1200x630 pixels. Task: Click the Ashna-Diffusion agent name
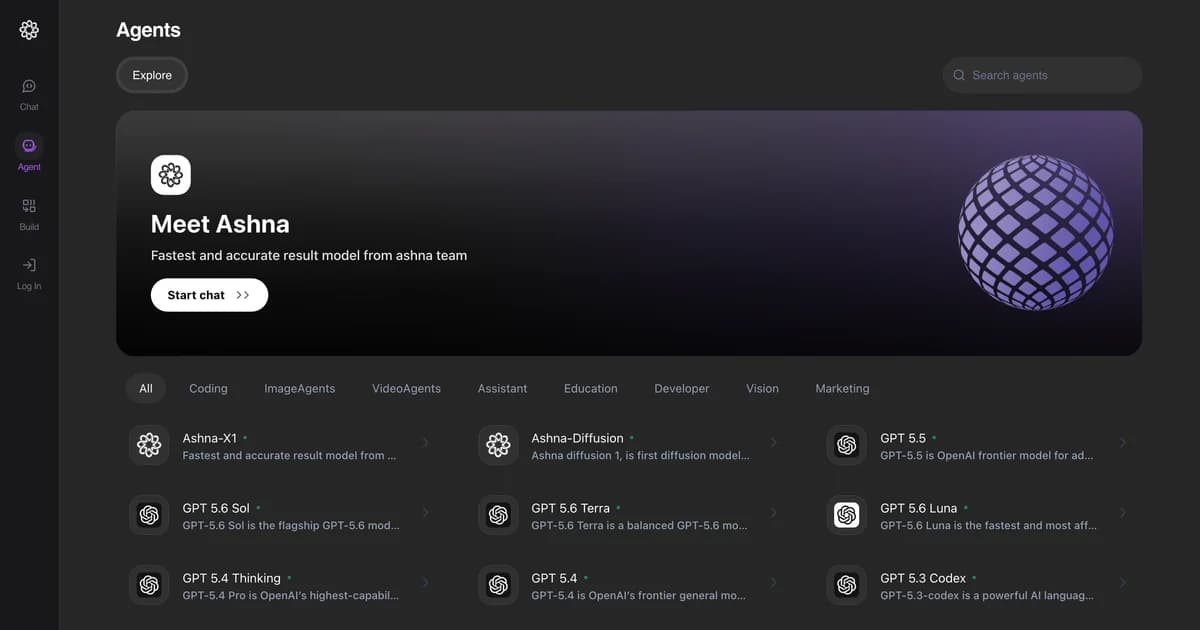577,438
